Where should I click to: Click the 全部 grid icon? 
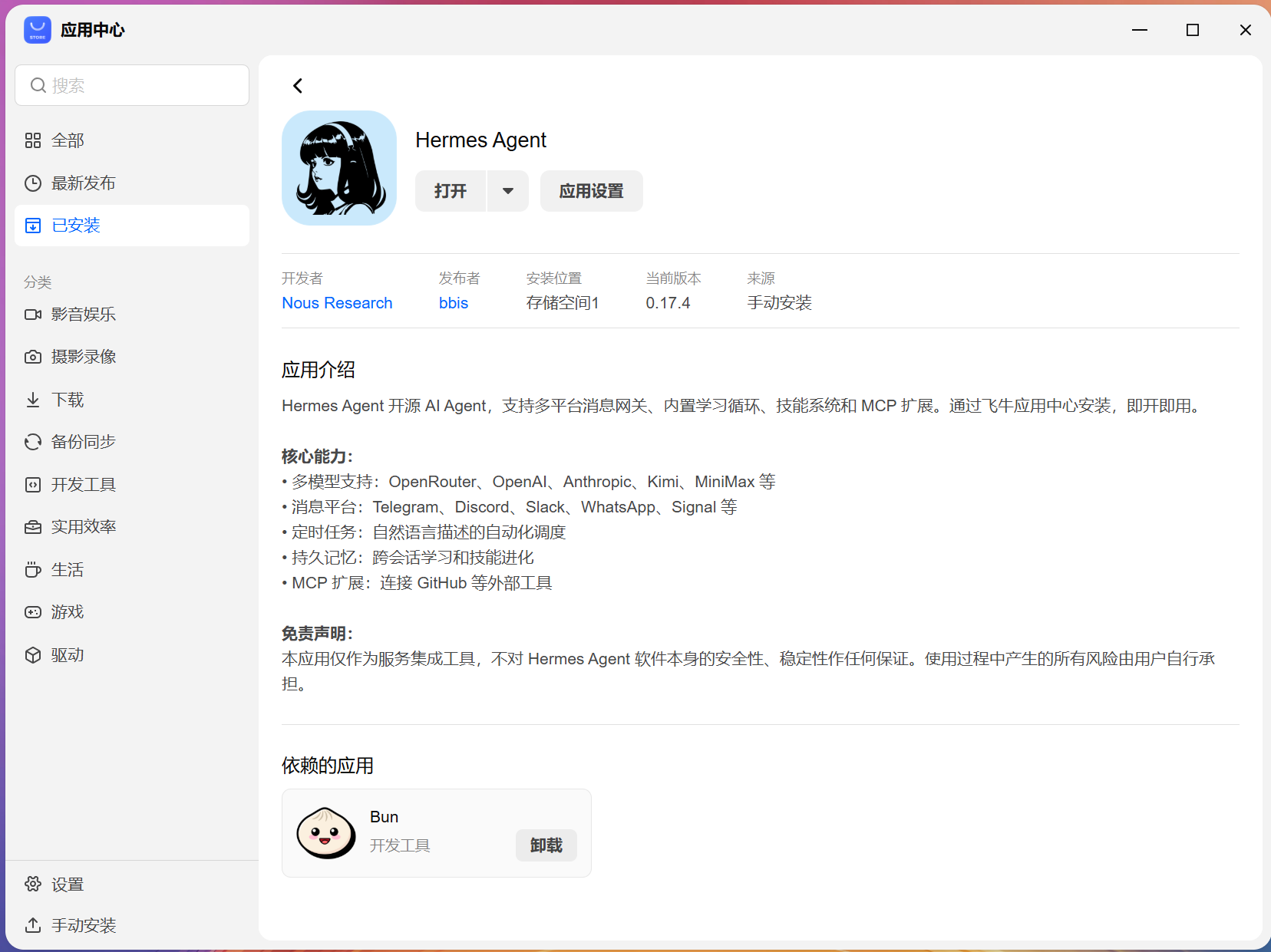33,140
